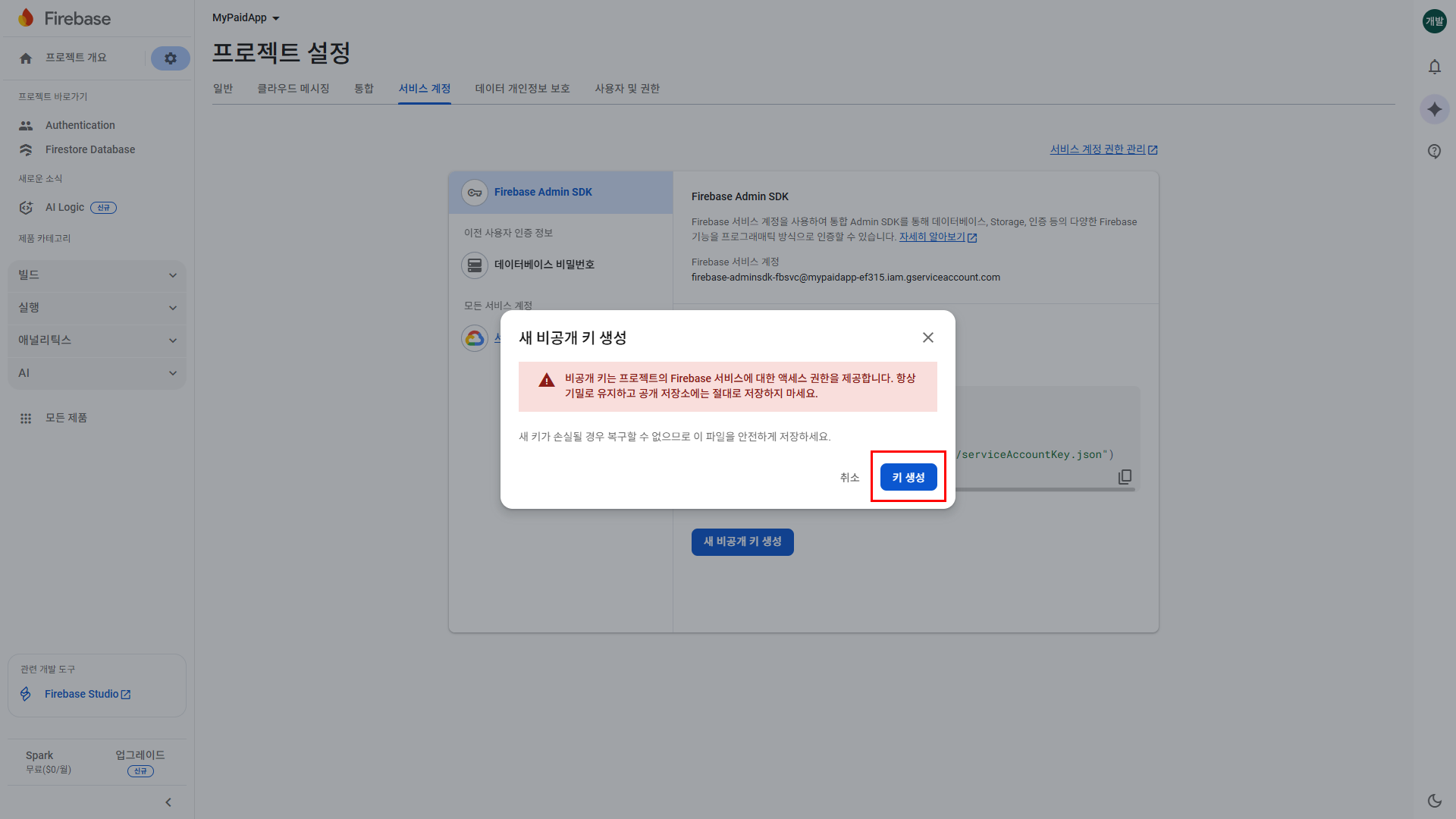
Task: Close the new private key dialog
Action: coord(927,337)
